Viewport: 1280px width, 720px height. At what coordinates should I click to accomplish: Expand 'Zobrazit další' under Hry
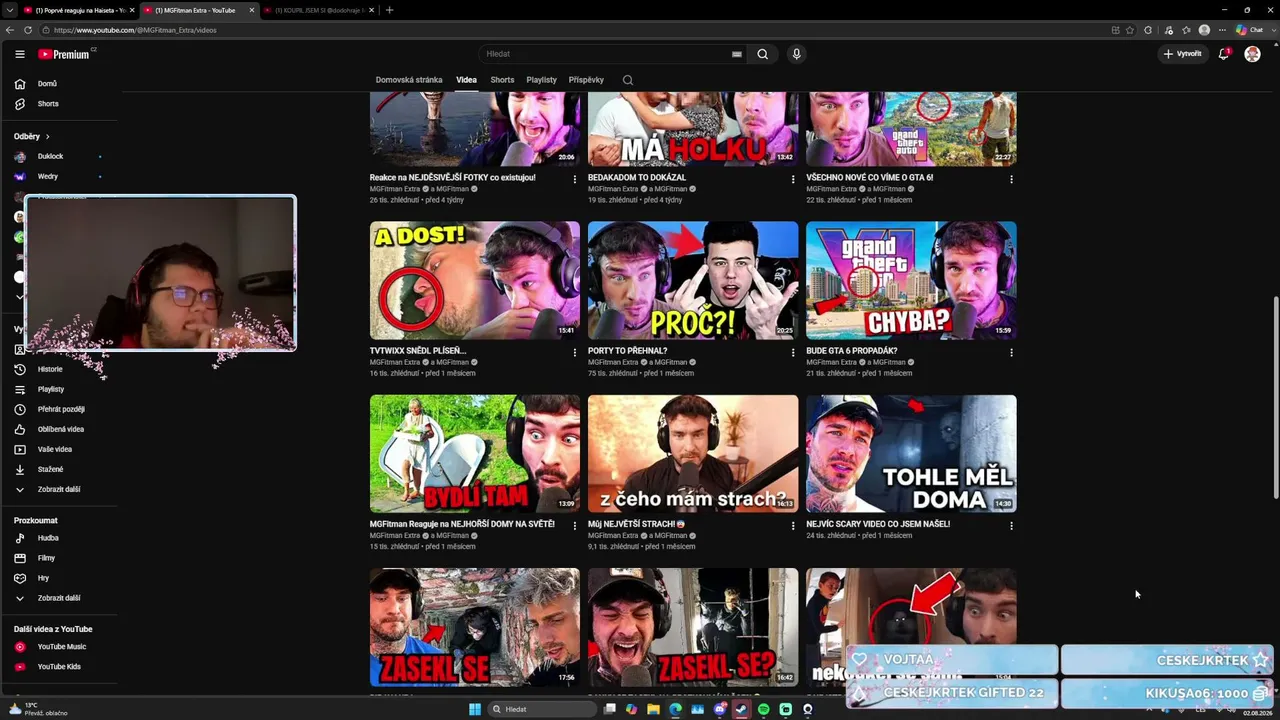pyautogui.click(x=59, y=598)
